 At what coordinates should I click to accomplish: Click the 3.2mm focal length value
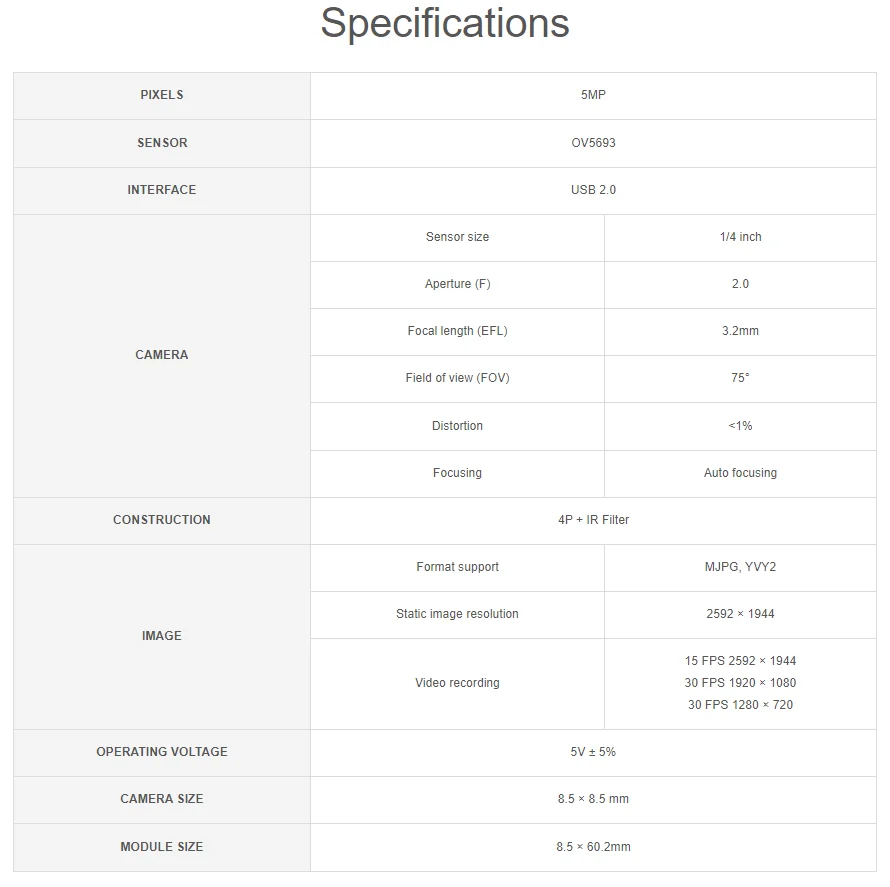(x=740, y=331)
